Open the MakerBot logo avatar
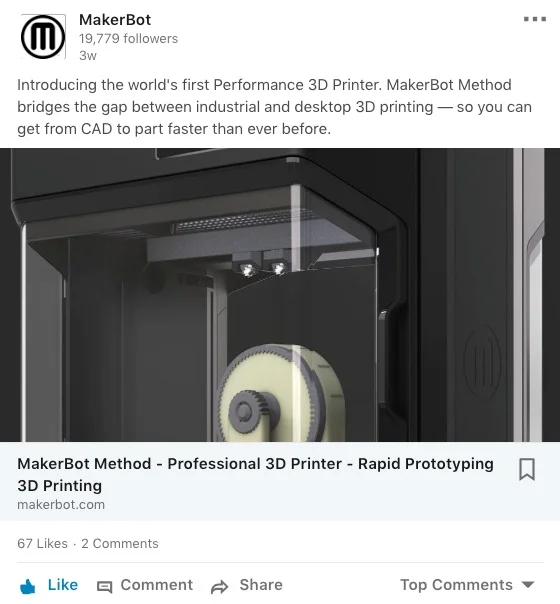 tap(43, 37)
